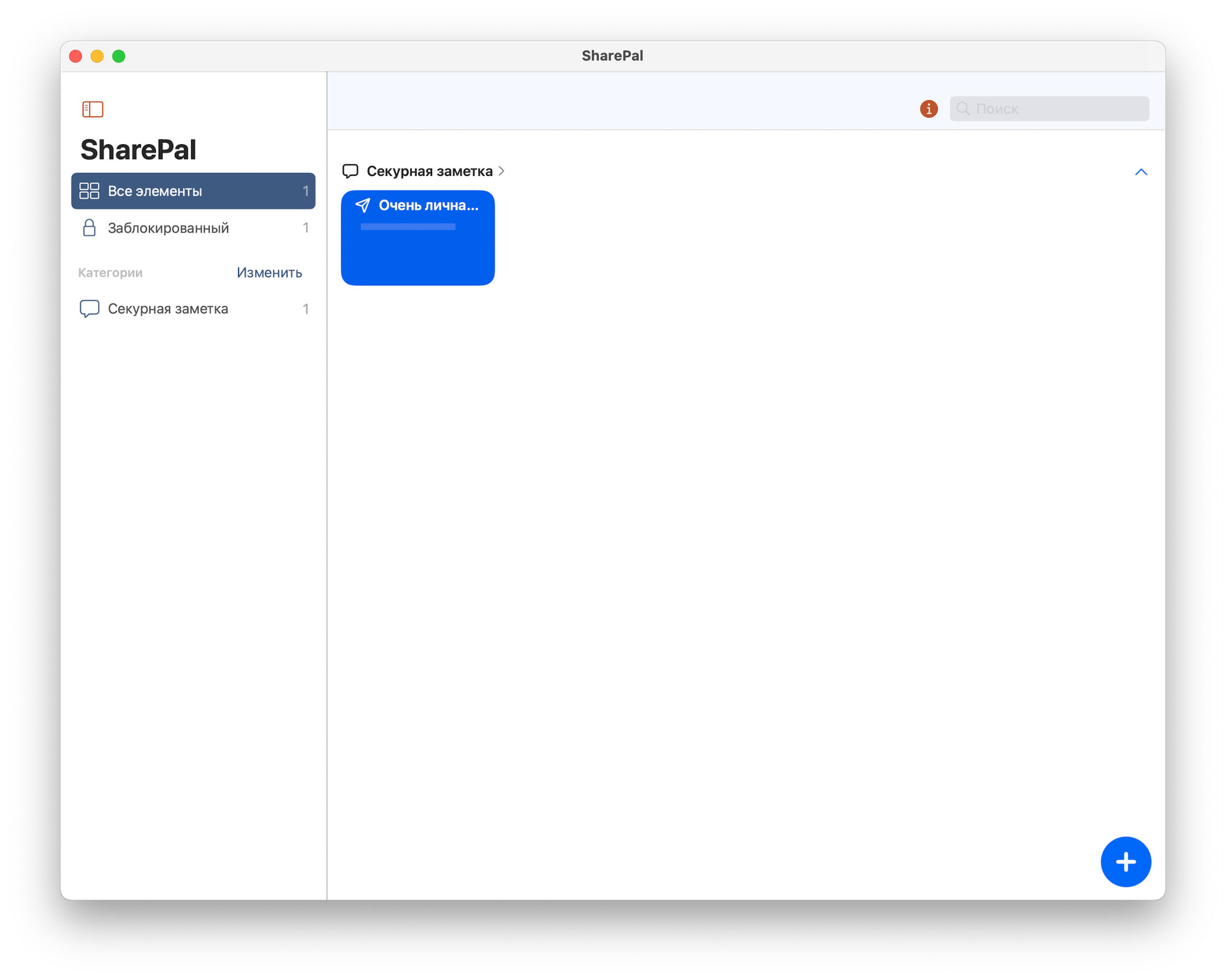Collapse the Секурная заметка section
Viewport: 1226px width, 980px height.
(x=1141, y=172)
